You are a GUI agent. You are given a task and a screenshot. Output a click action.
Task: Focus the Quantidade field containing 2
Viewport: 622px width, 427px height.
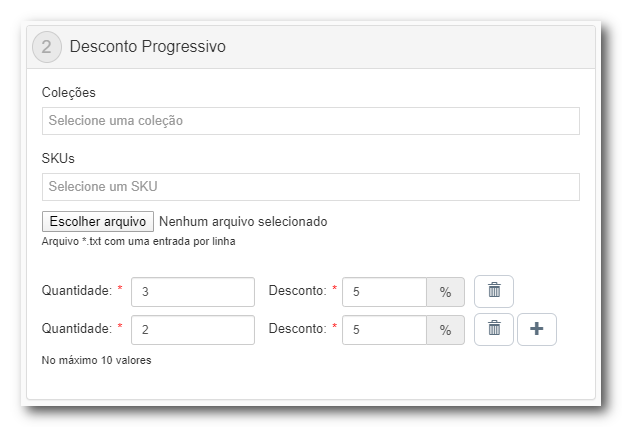point(192,330)
